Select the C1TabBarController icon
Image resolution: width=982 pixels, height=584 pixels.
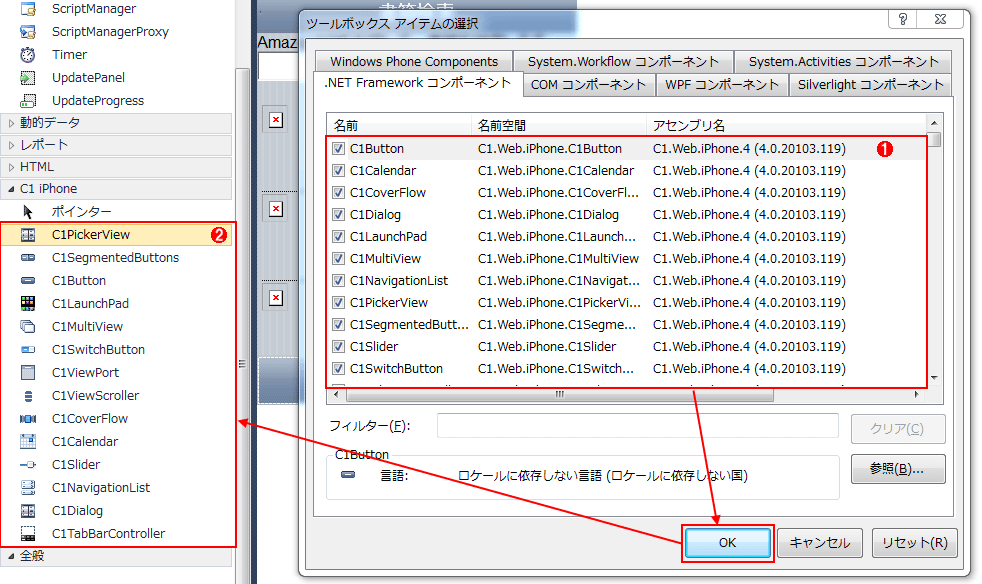point(28,533)
